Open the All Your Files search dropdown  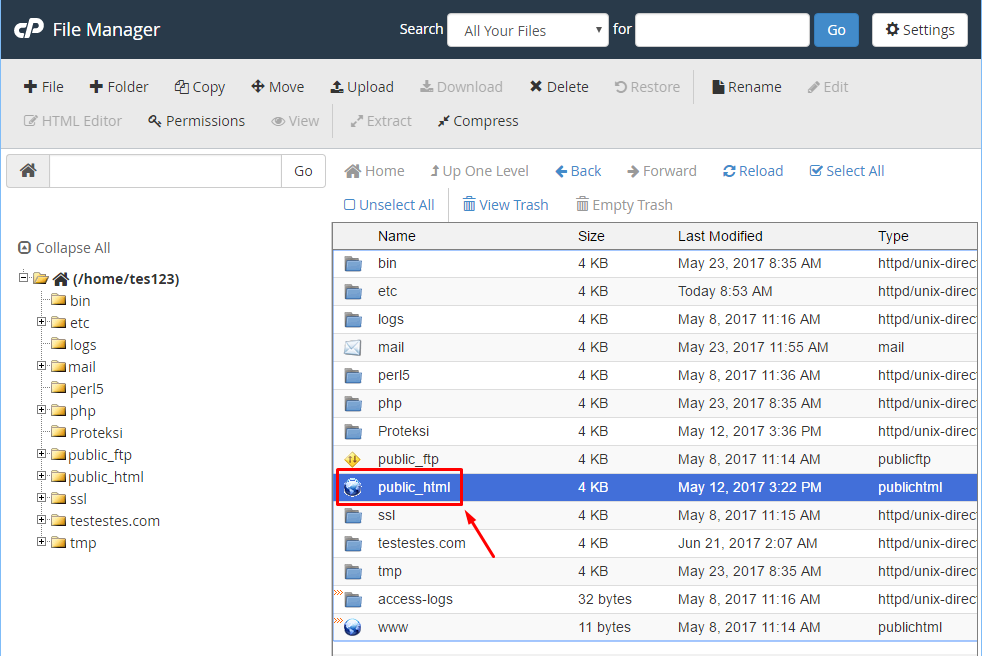pos(528,30)
